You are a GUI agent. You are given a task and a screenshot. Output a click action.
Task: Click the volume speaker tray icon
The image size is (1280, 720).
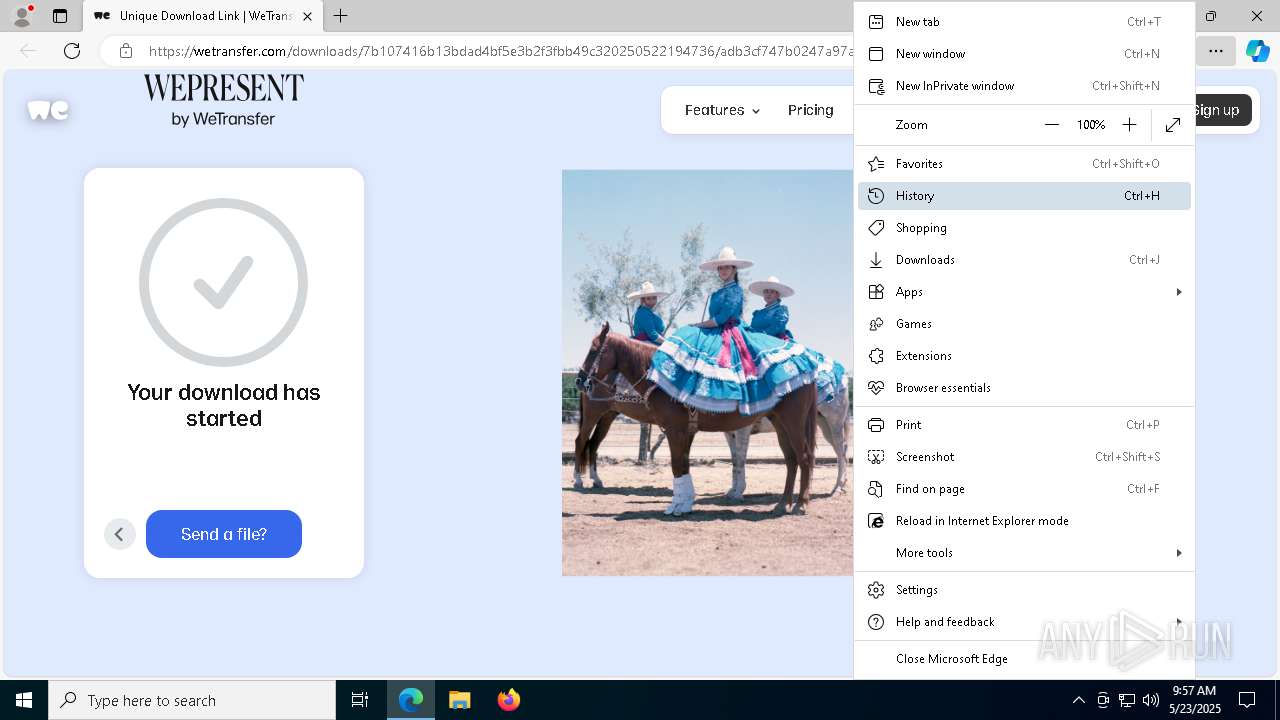click(1151, 700)
